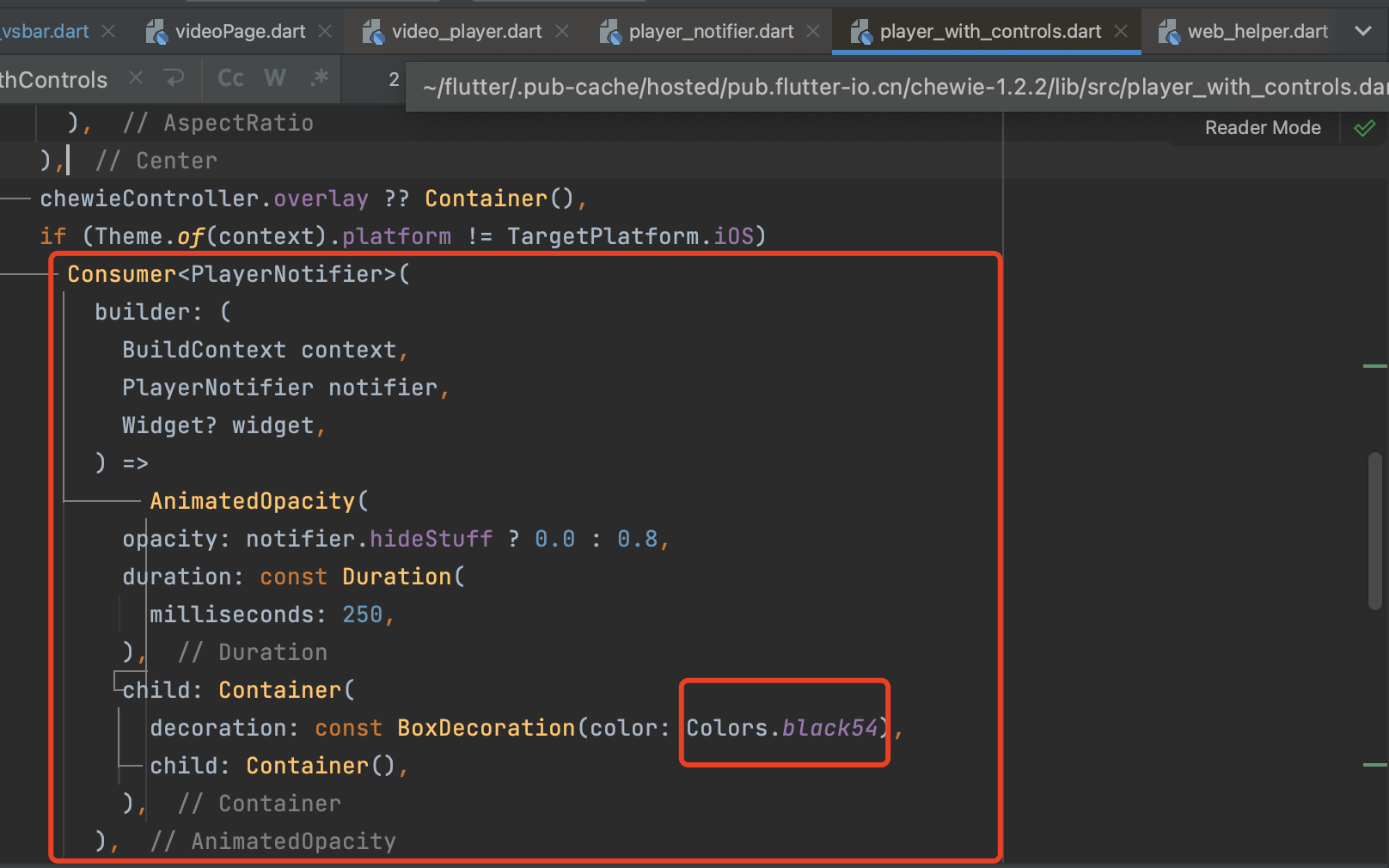Click the chewie file path breadcrumb
The image size is (1389, 868).
pos(894,86)
